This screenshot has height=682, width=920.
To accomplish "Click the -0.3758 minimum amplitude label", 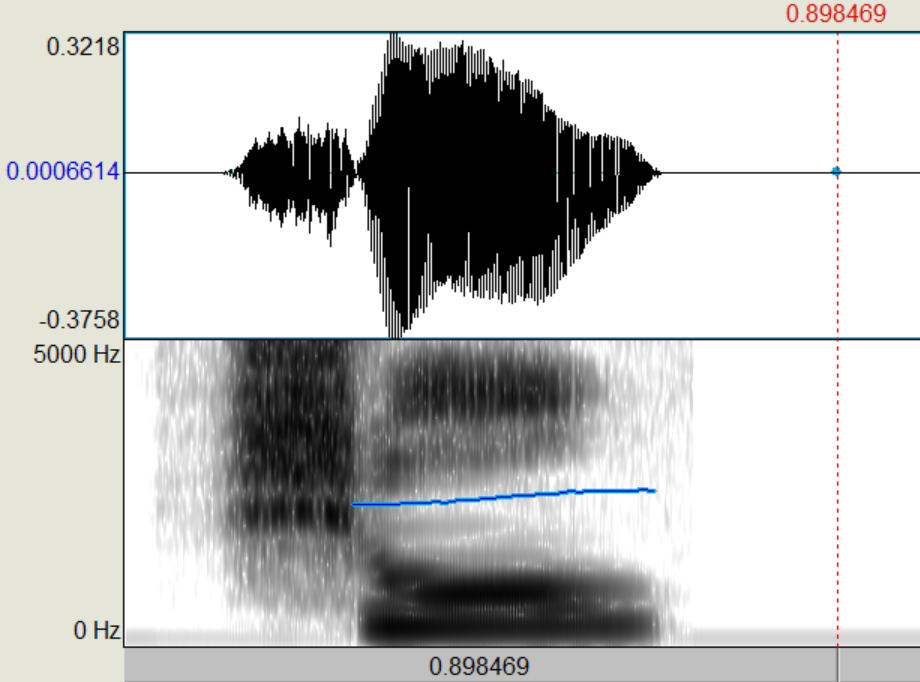I will [x=80, y=320].
